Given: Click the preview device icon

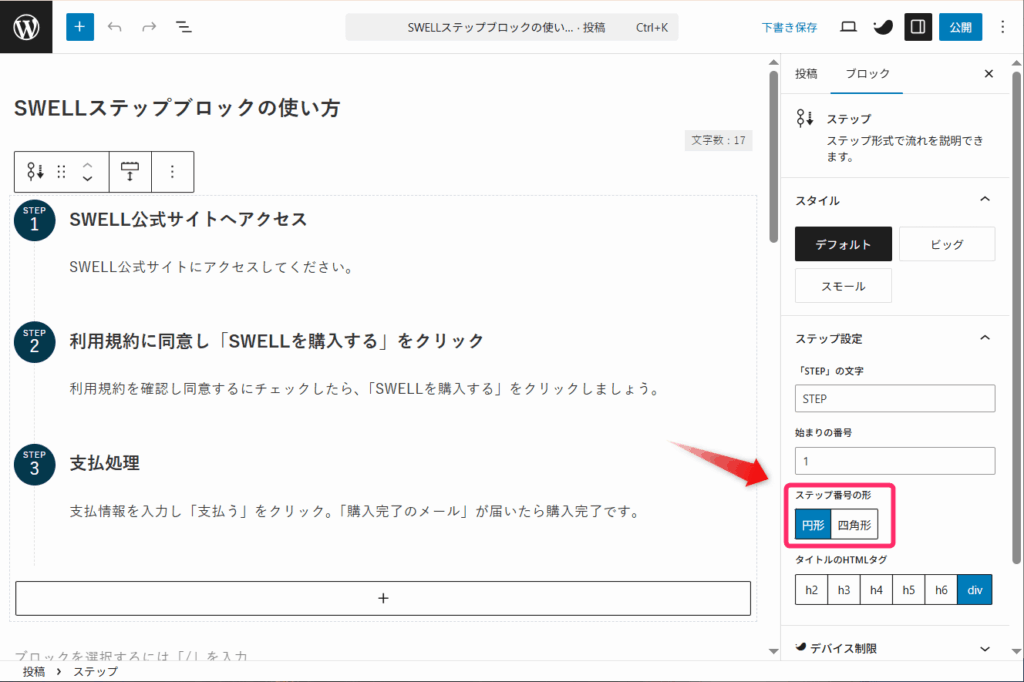Looking at the screenshot, I should tap(848, 27).
